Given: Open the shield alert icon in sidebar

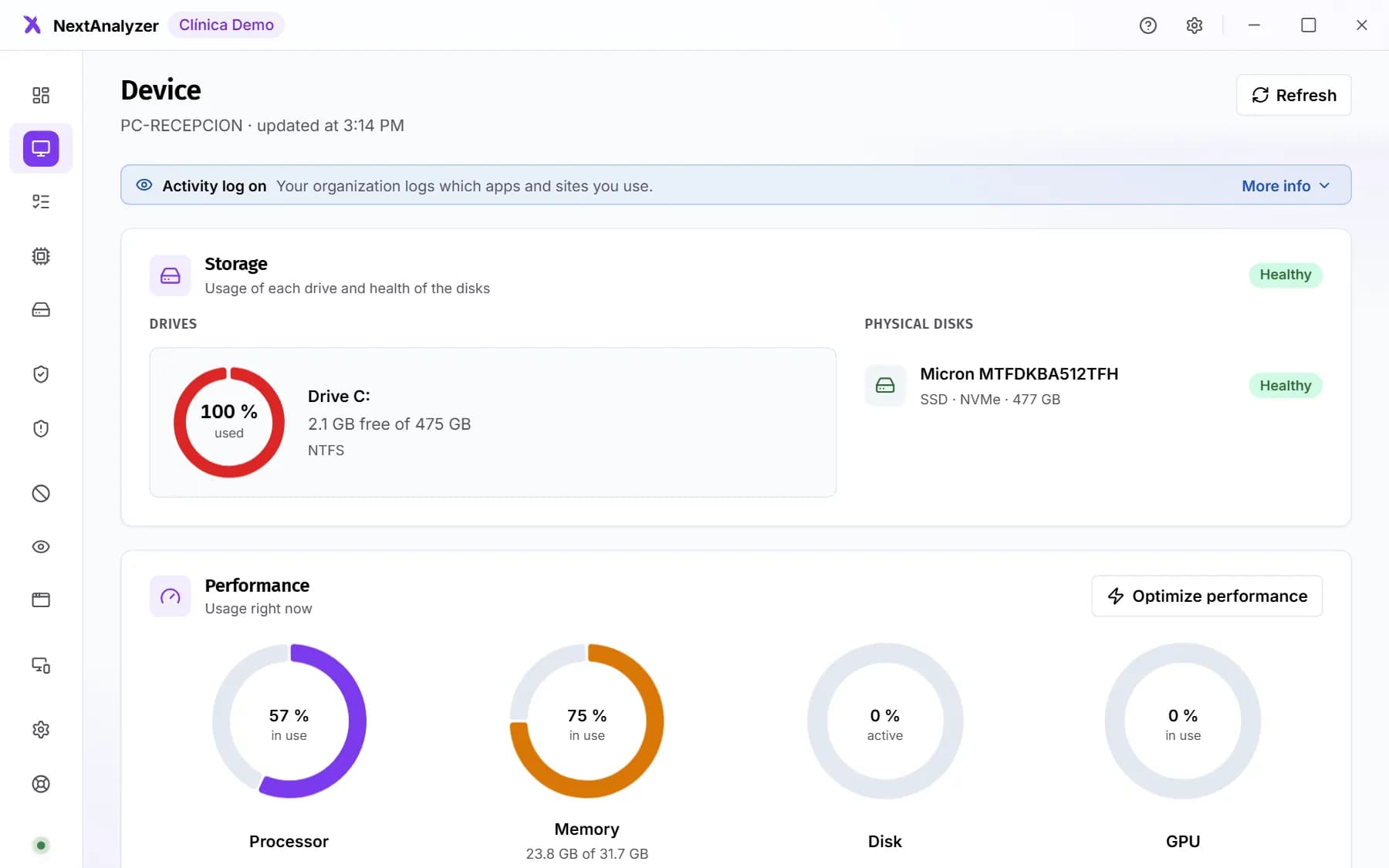Looking at the screenshot, I should point(41,428).
